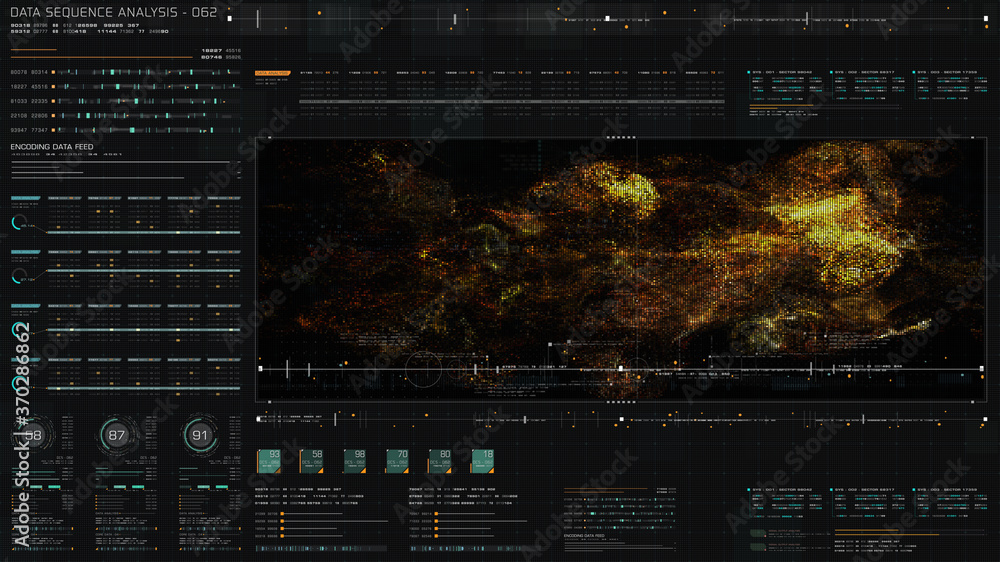The width and height of the screenshot is (1000, 562).
Task: Select sequence row 80078 80314
Action: tap(125, 72)
